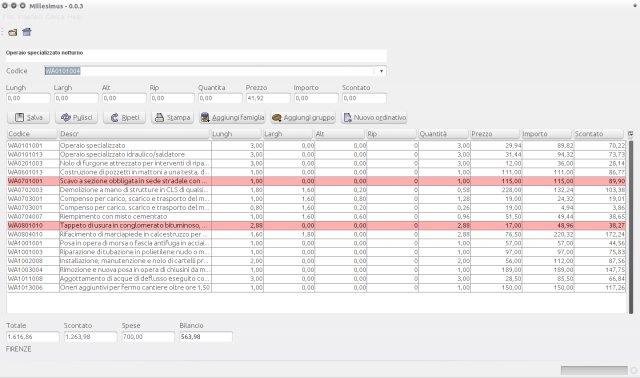
Task: Select row WA0201003 Nolo di furgone
Action: (316, 163)
